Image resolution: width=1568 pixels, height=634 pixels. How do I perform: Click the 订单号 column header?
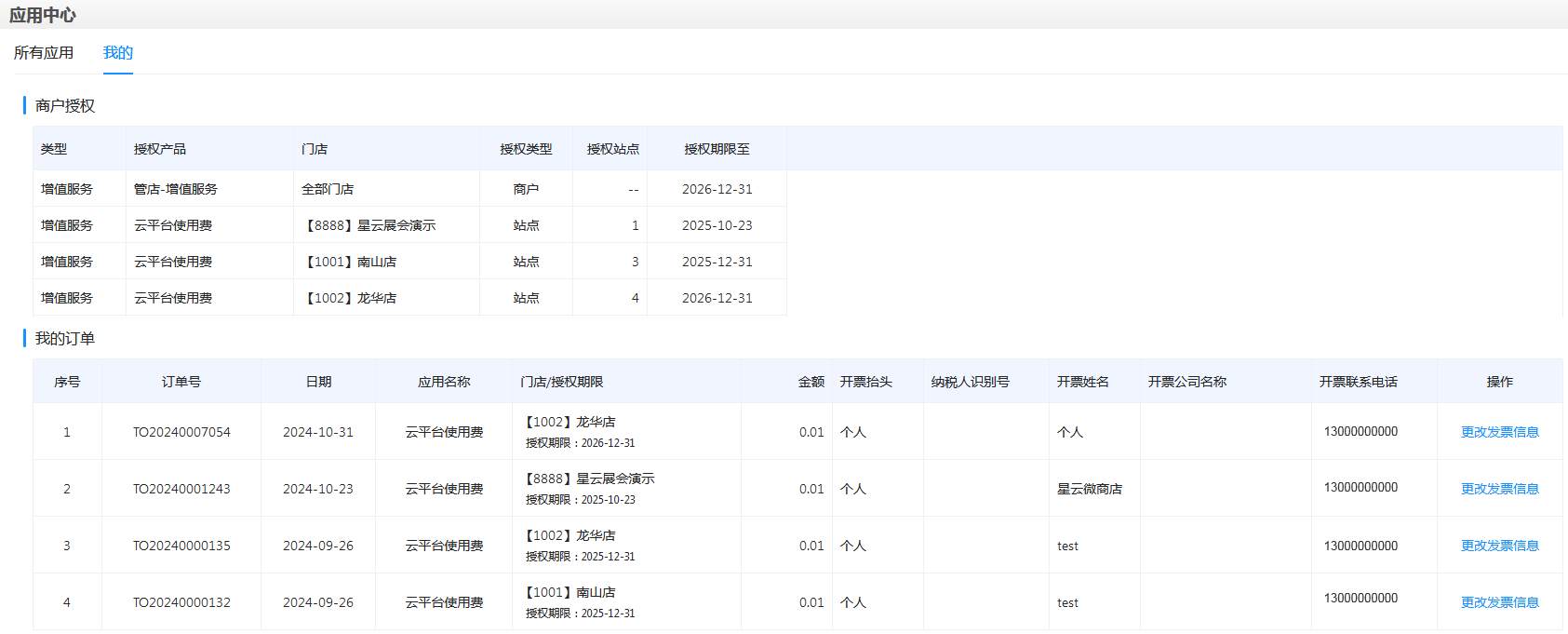(181, 382)
